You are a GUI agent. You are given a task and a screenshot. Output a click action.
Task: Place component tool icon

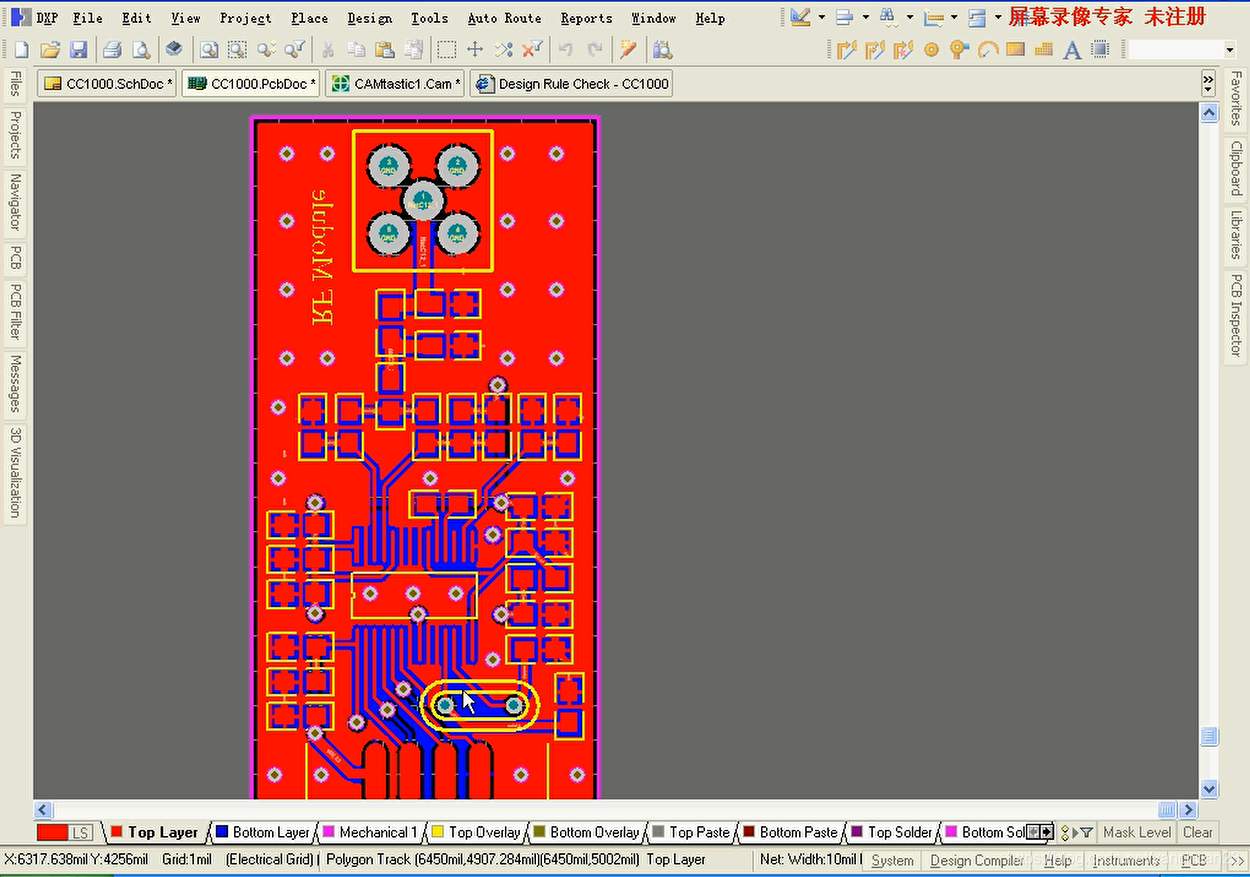click(1100, 49)
